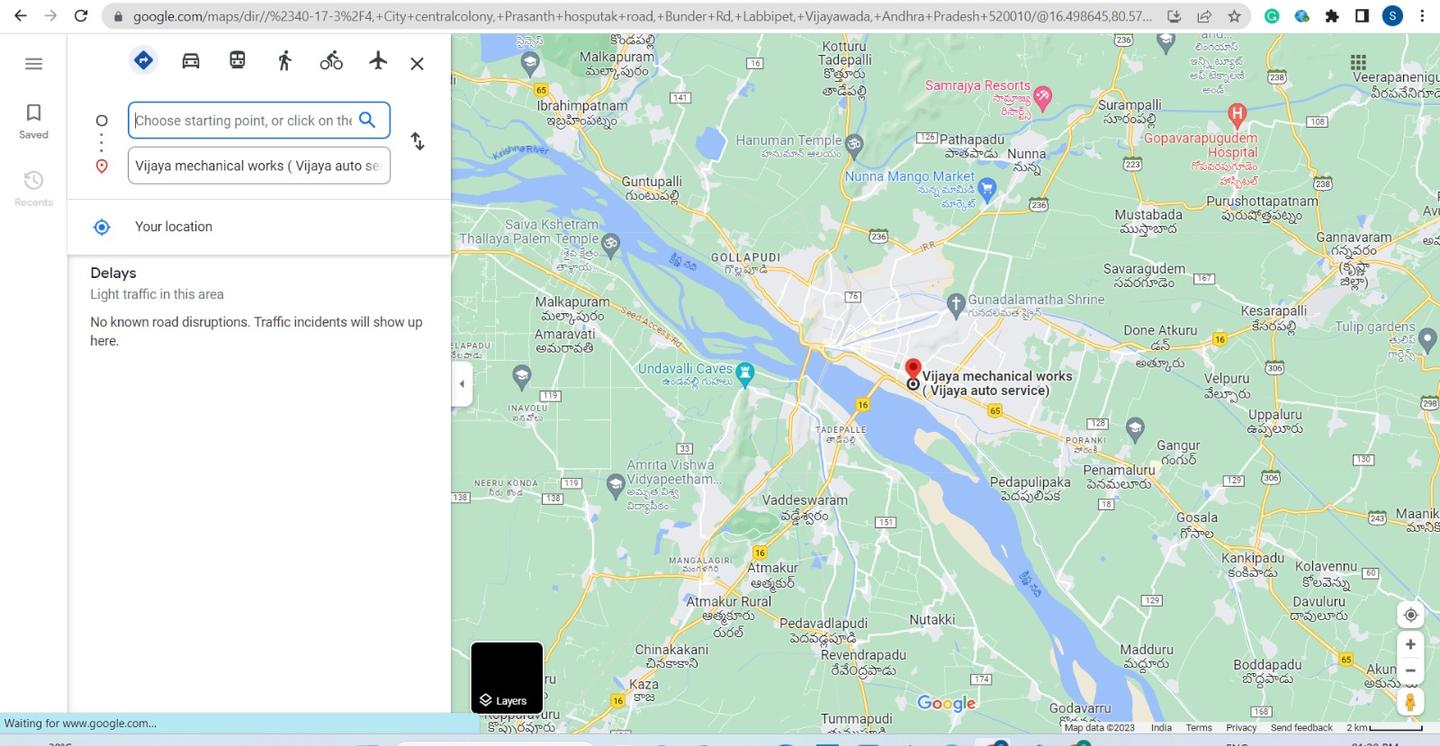This screenshot has height=746, width=1440.
Task: Select cycling travel mode
Action: pos(331,61)
